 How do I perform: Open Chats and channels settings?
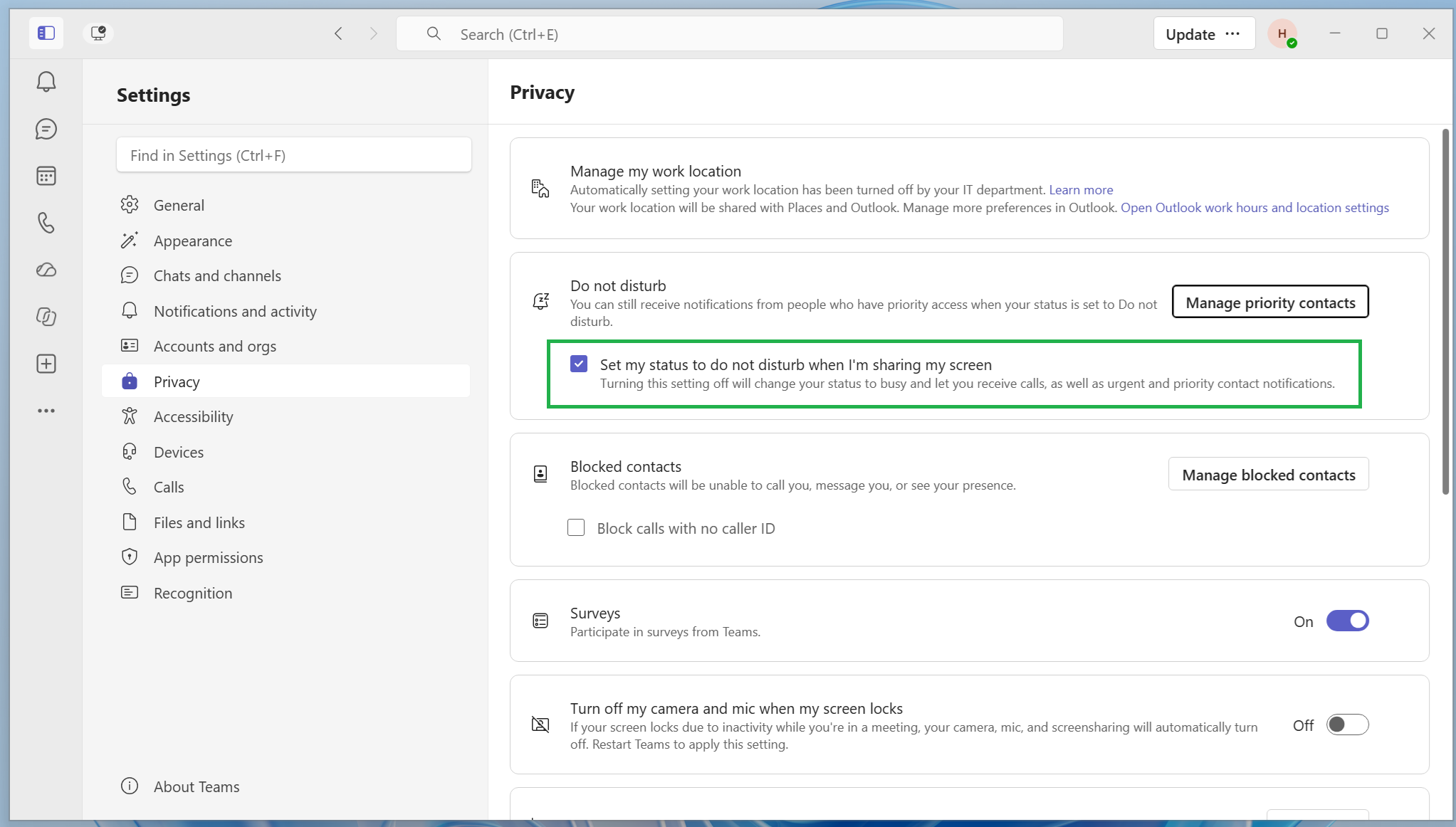(286, 275)
